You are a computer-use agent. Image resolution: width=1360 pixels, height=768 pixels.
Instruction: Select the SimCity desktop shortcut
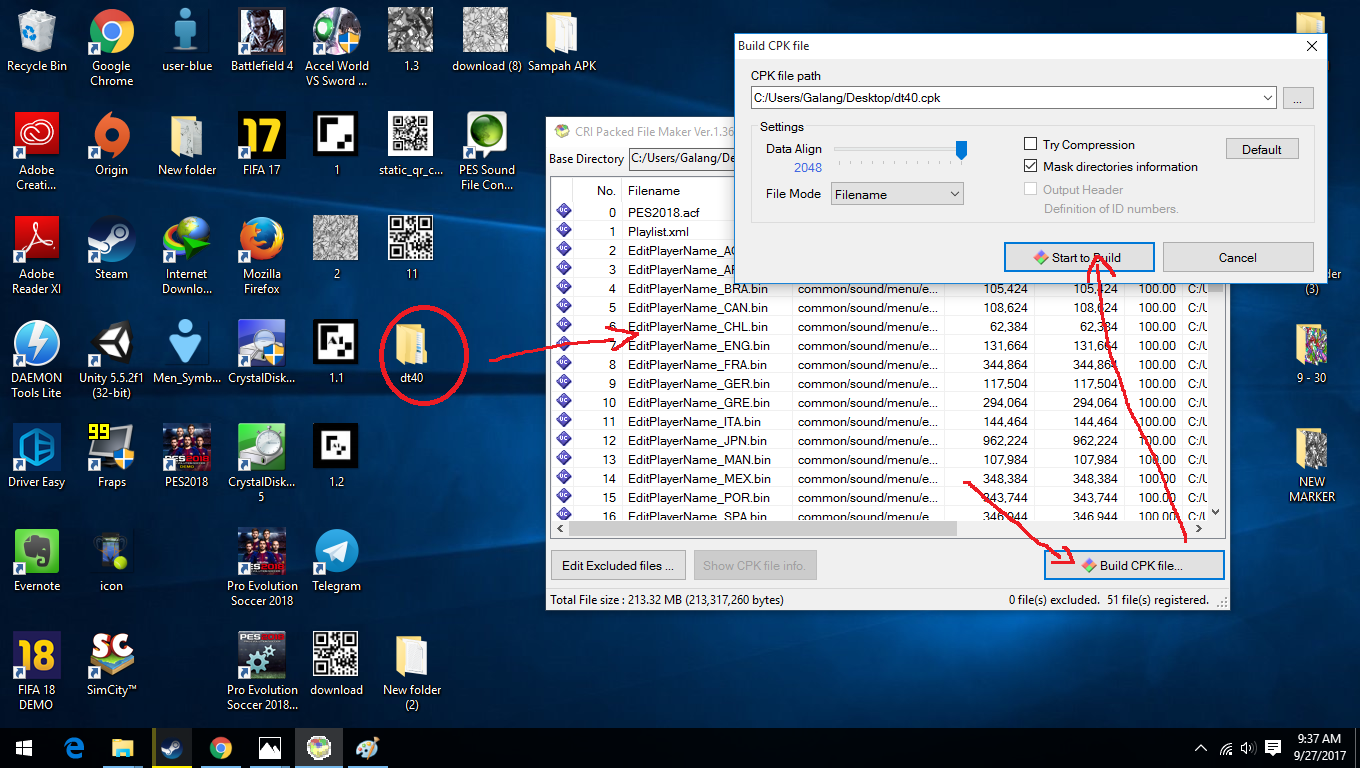point(112,665)
